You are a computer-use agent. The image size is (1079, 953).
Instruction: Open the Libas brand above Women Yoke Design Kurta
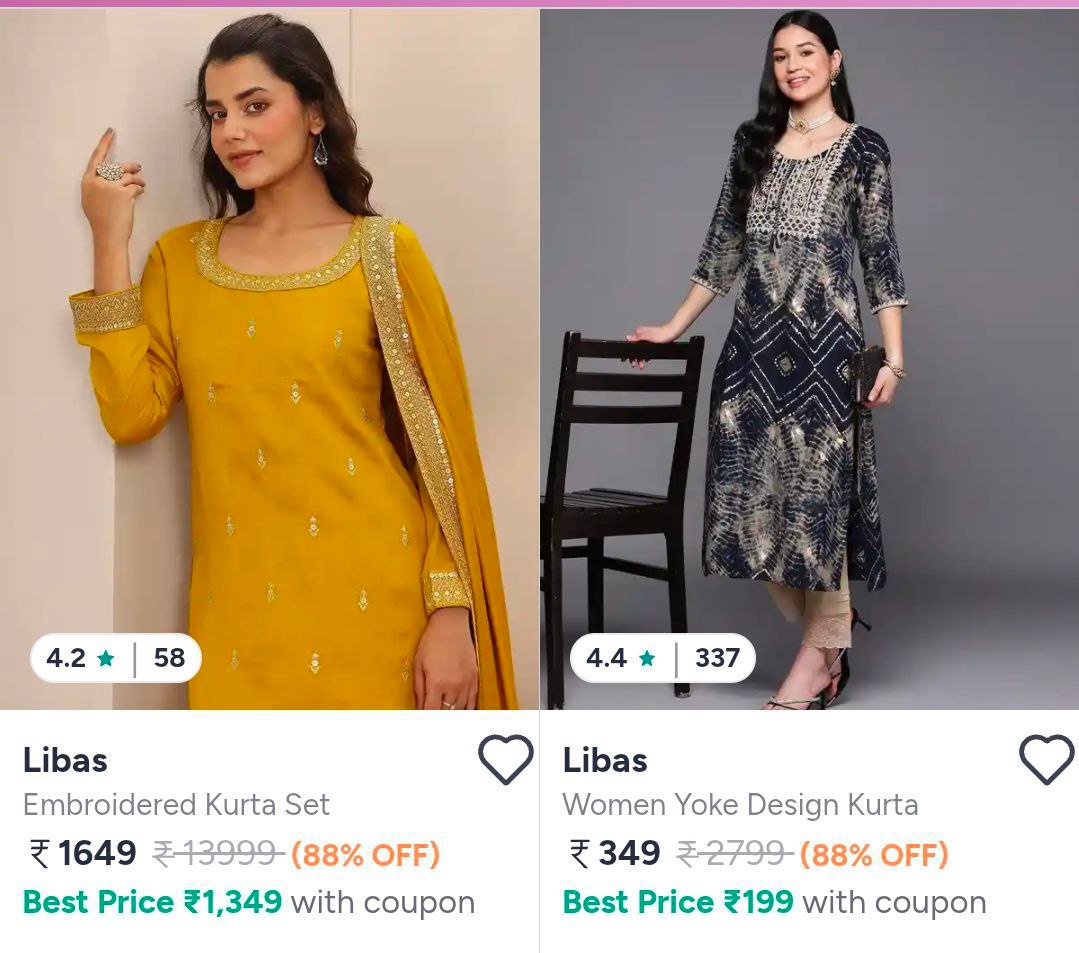[605, 760]
